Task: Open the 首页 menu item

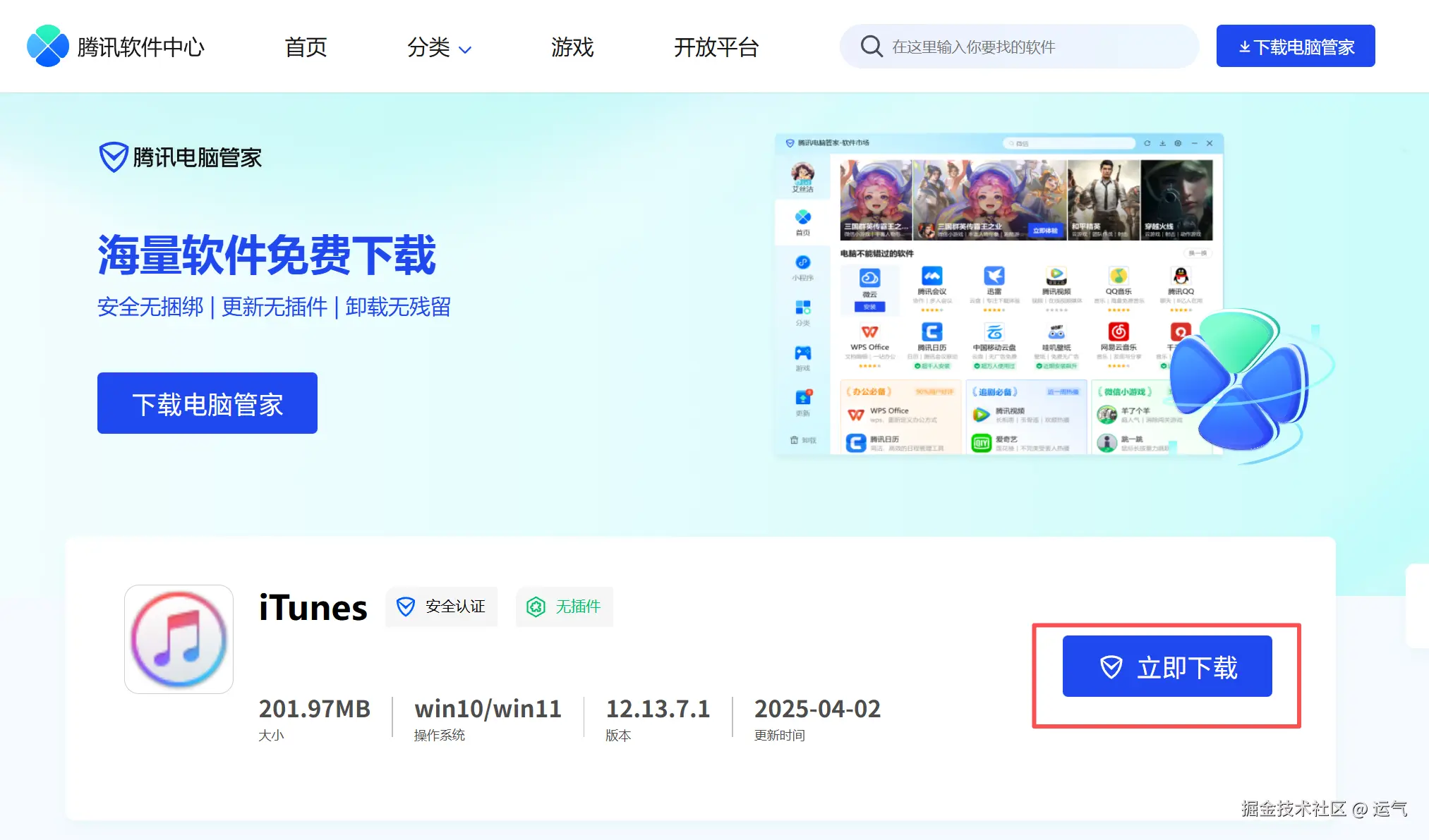Action: click(306, 47)
